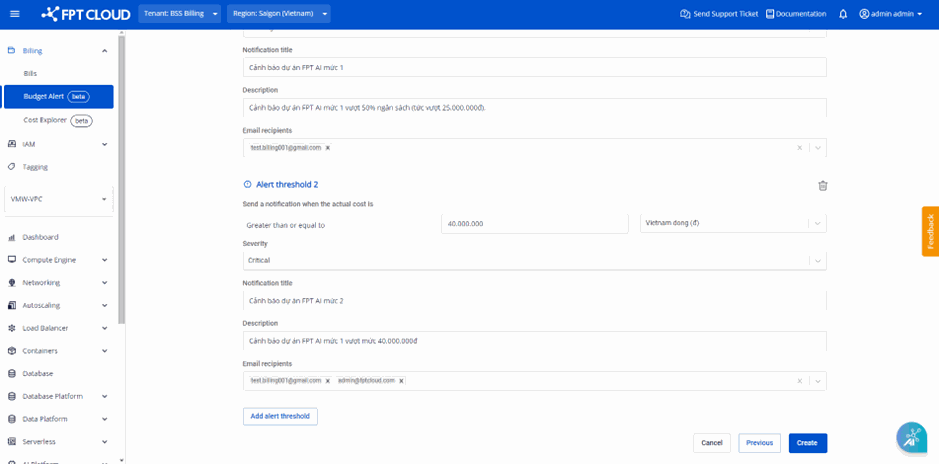Expand the IAM sidebar section
The image size is (939, 464).
tap(105, 144)
